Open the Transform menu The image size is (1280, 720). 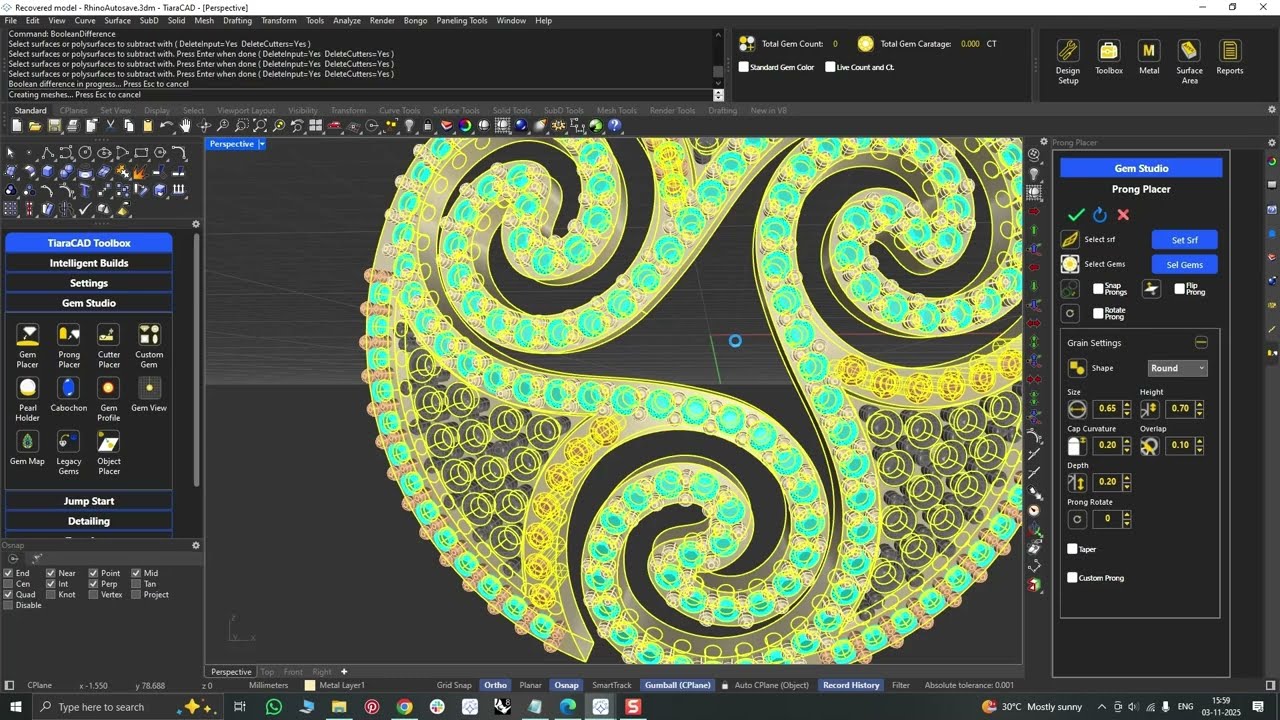click(x=278, y=20)
